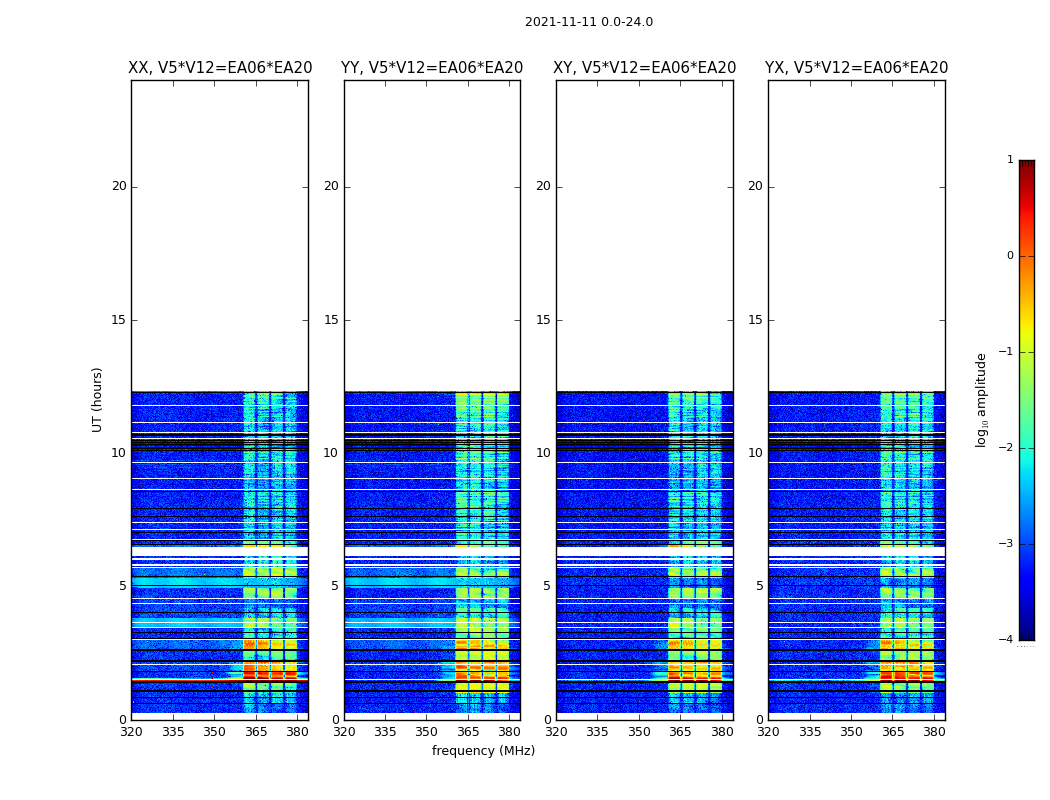1050x800 pixels.
Task: Click the date title 2021-11-11 0.0-24.0
Action: coord(589,21)
